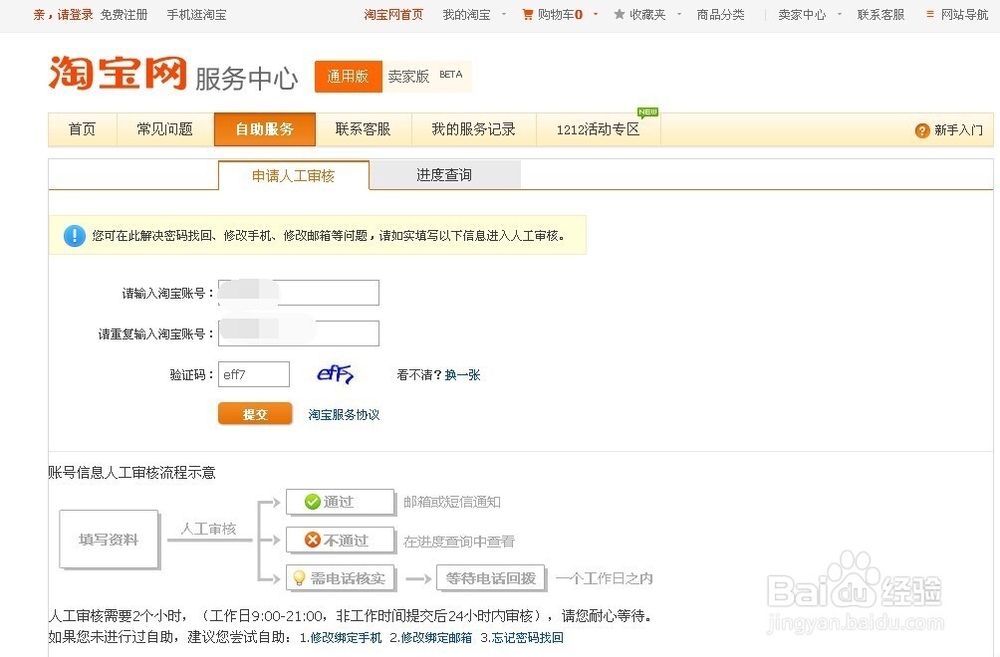Focus the 请重复输入淘宝账号 input field
Image resolution: width=1000 pixels, height=657 pixels.
[298, 333]
